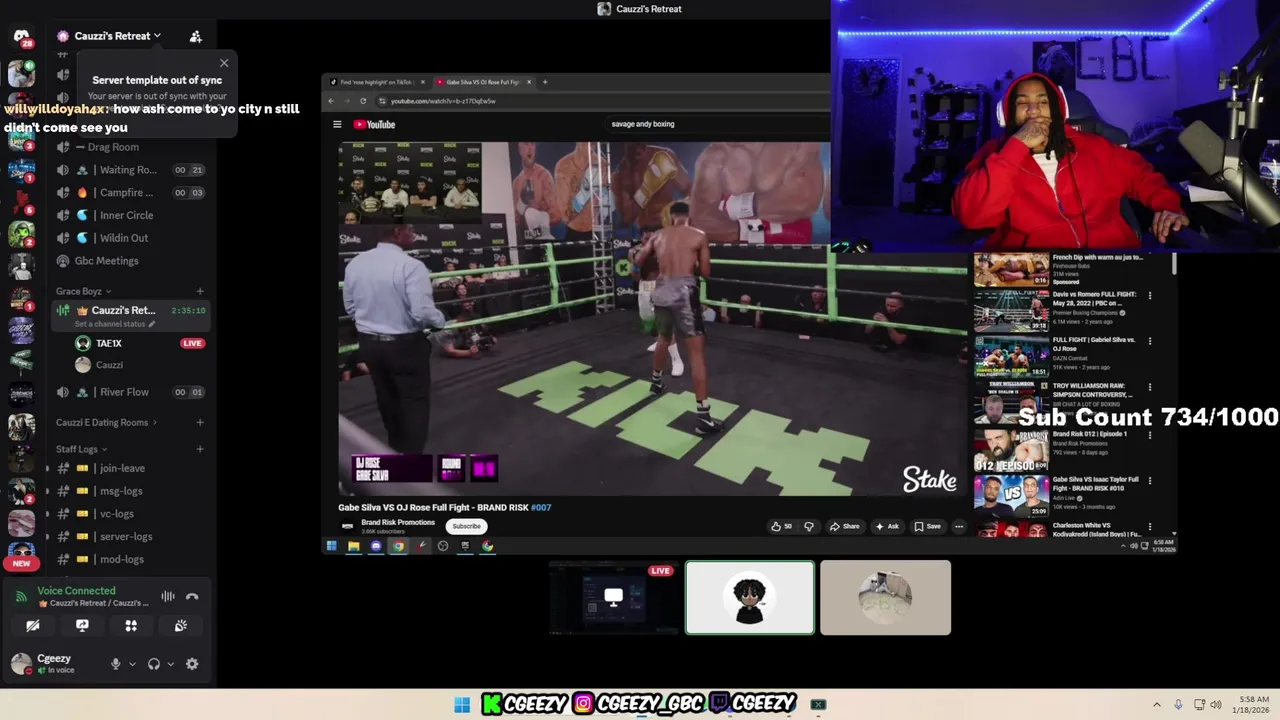Switch to Gabe Silva VS OJ Rose tab
The height and width of the screenshot is (720, 1280).
click(482, 82)
